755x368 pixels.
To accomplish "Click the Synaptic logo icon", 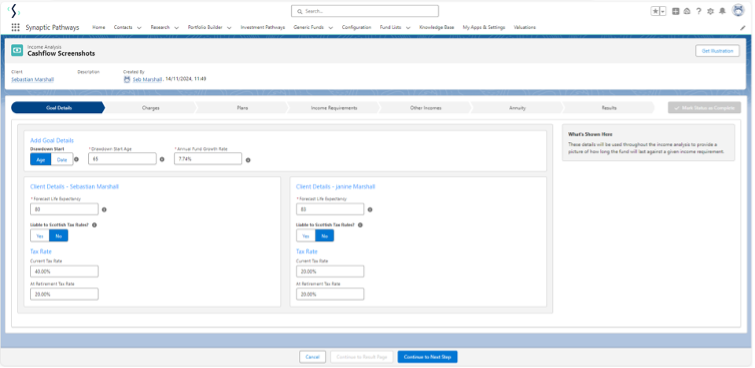I will click(14, 11).
